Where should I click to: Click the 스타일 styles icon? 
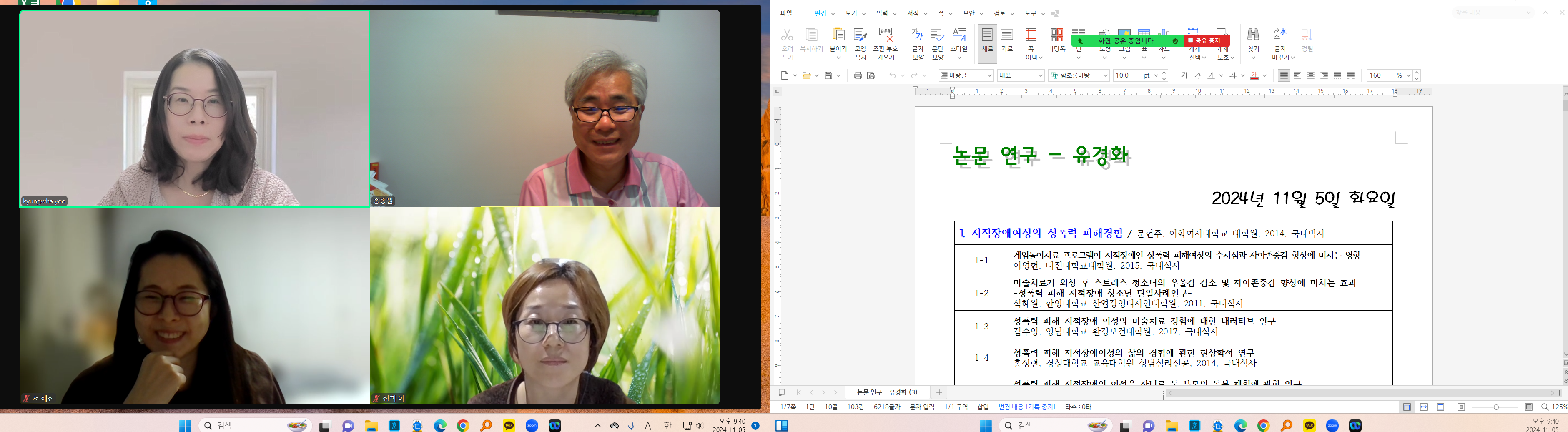(x=959, y=35)
